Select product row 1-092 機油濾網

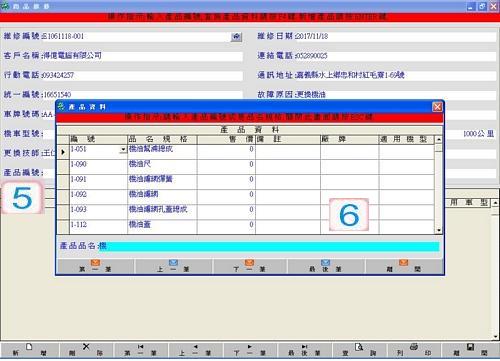tap(246, 194)
